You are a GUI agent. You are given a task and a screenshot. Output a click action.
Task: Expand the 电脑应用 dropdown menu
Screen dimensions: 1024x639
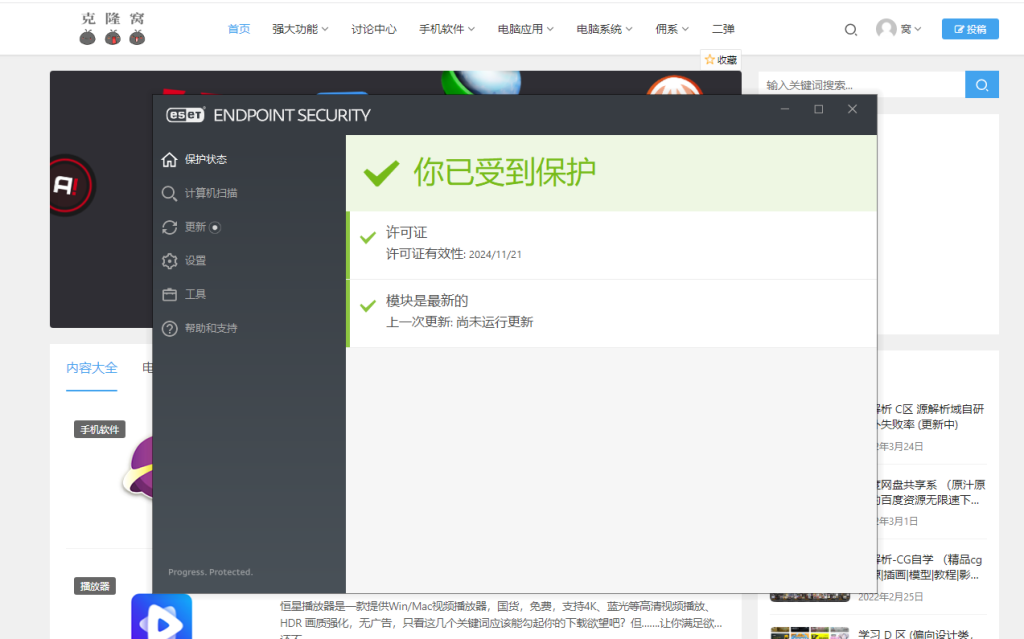click(x=525, y=29)
